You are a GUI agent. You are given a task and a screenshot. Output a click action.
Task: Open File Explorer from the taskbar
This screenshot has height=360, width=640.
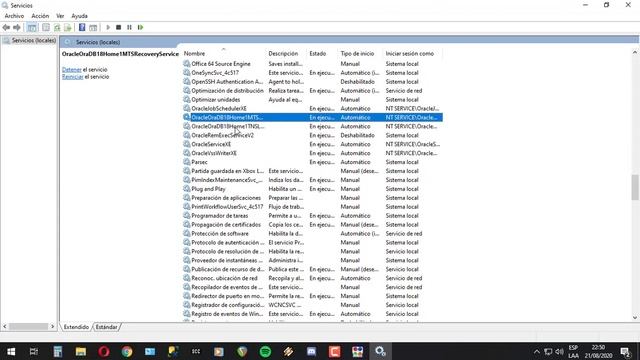pyautogui.click(x=80, y=351)
